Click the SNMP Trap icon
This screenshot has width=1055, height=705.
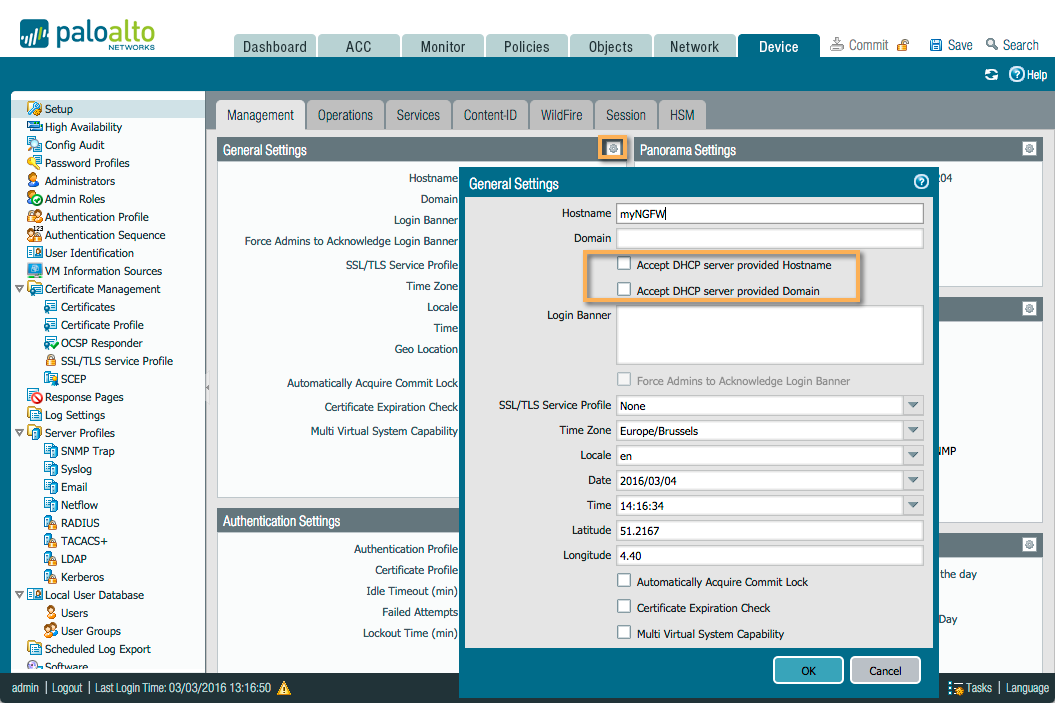50,450
